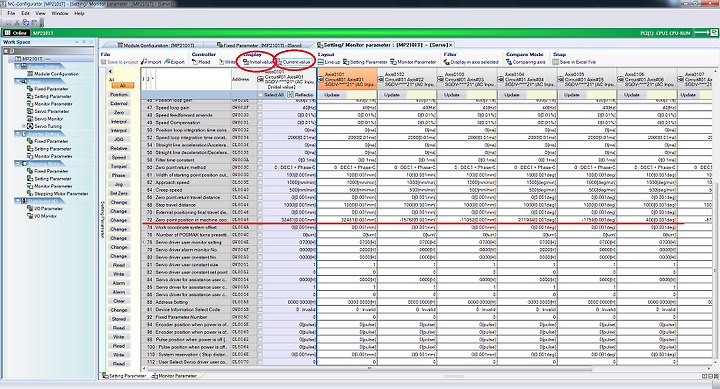Tick the Select All checkbox

(260, 95)
